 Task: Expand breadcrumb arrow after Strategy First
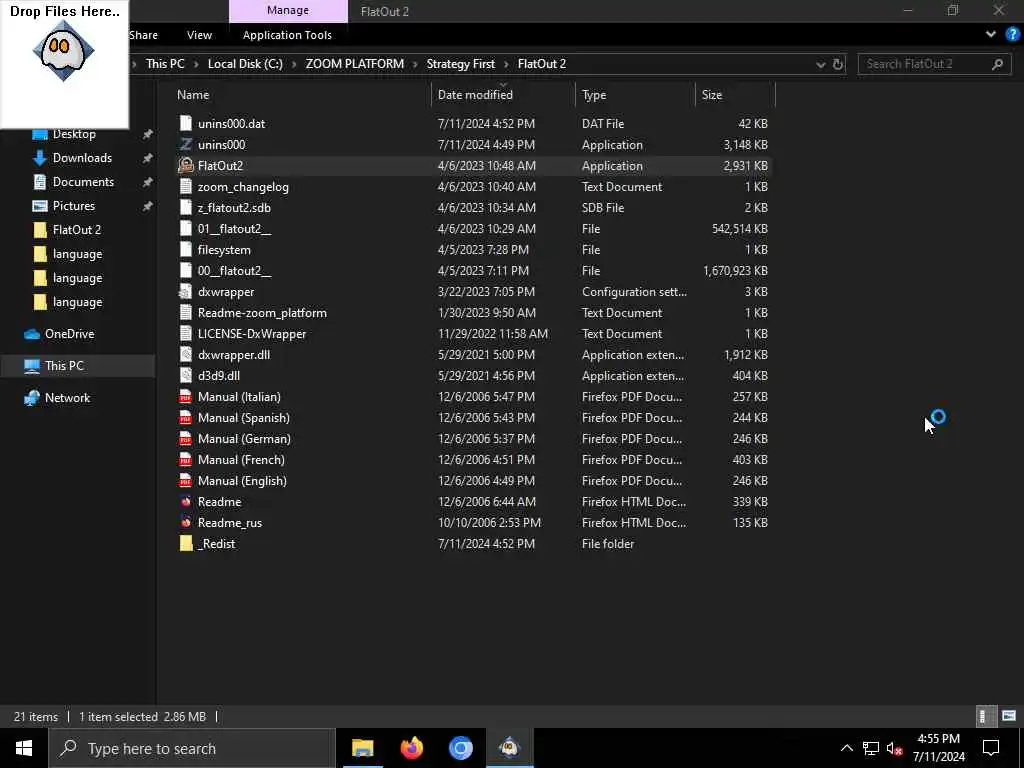[506, 64]
